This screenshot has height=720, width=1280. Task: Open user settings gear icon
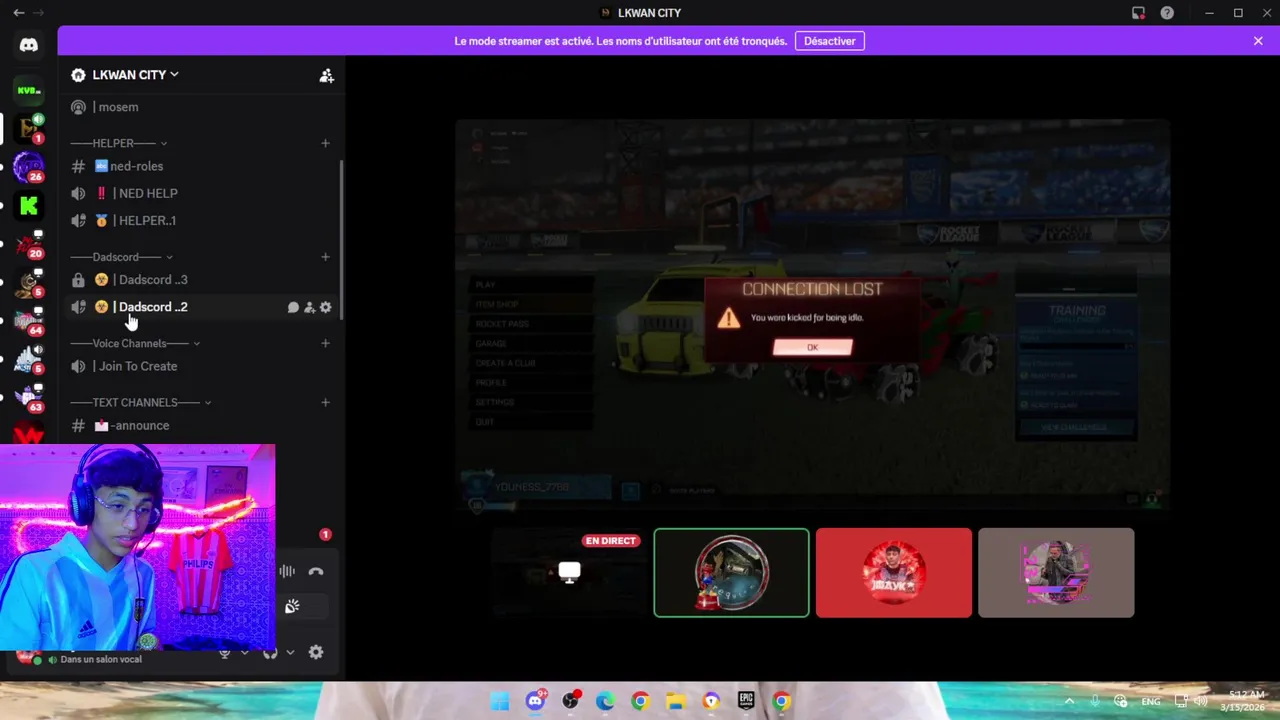[x=316, y=652]
